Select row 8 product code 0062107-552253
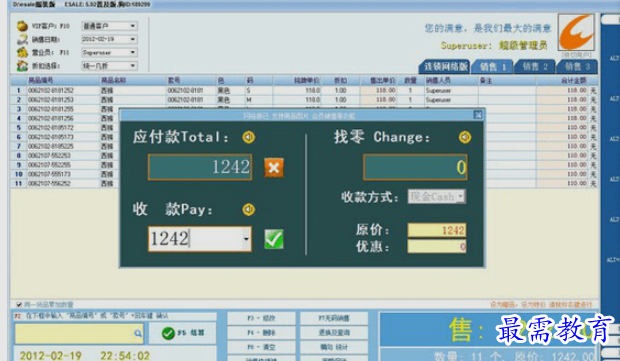The image size is (620, 361). coord(49,155)
